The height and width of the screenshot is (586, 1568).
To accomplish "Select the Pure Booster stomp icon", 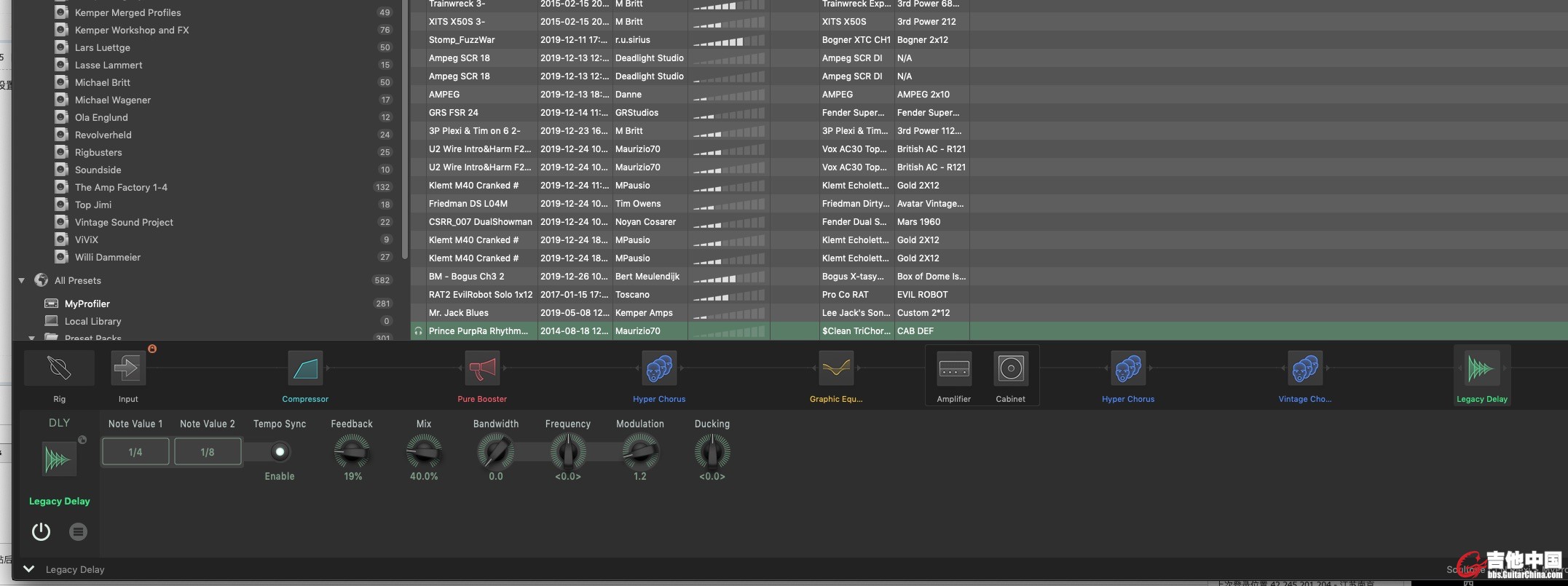I will click(482, 368).
